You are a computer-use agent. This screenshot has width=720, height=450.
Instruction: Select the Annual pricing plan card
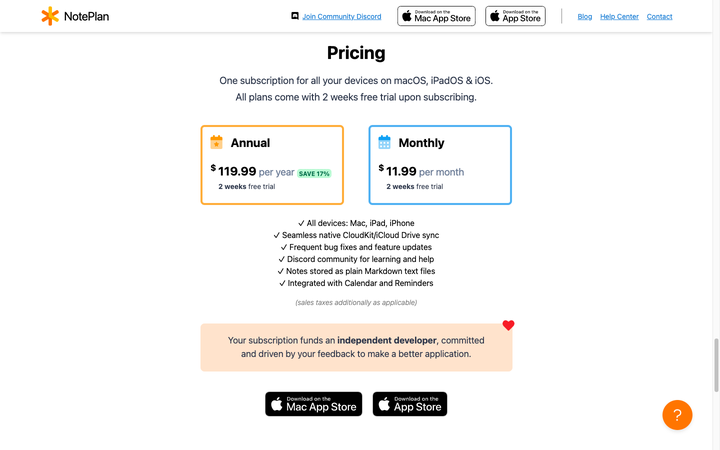point(272,165)
